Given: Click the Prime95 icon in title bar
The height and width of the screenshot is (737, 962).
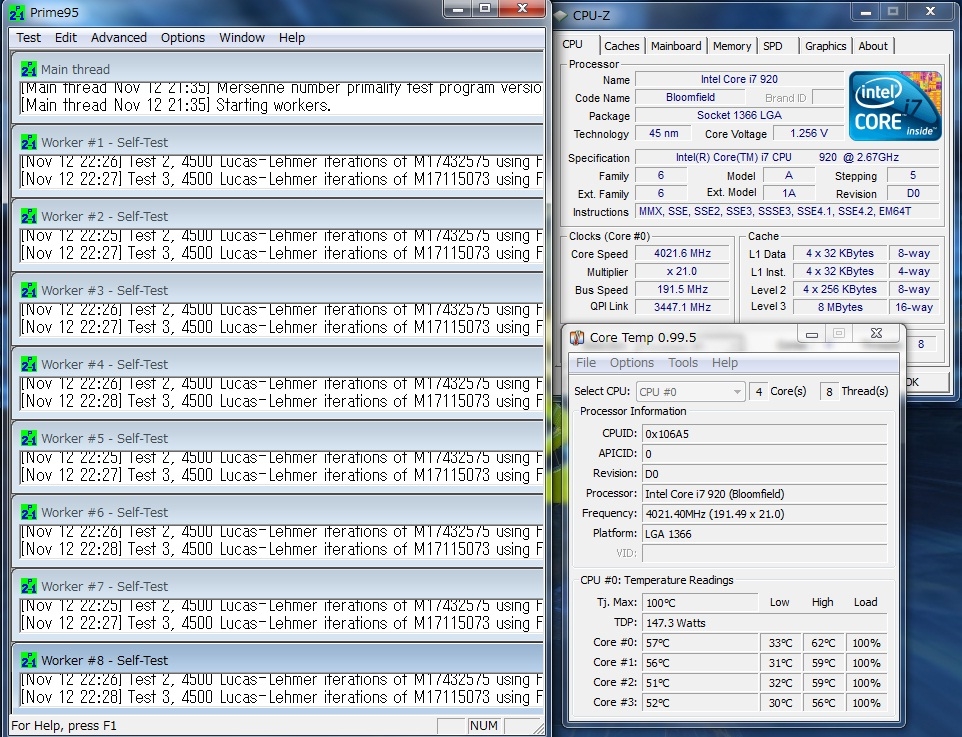Looking at the screenshot, I should click(17, 12).
